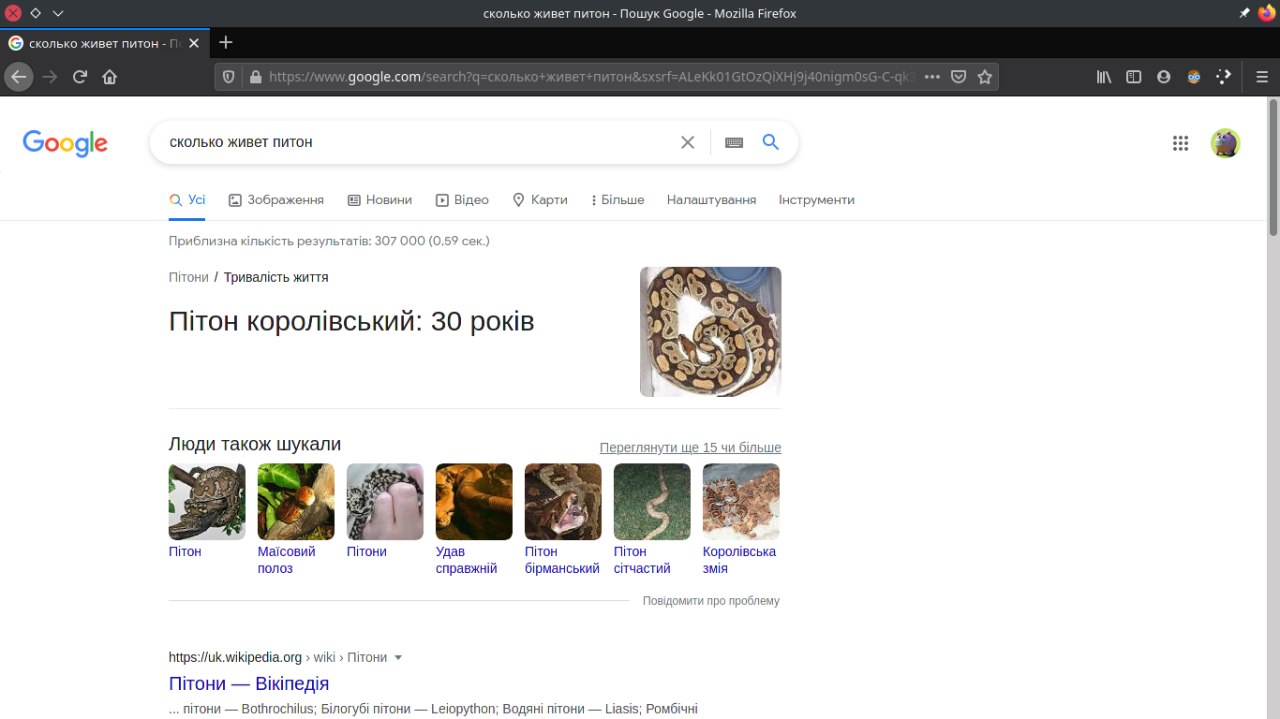Open the titlebar dropdown chevron
The height and width of the screenshot is (719, 1280).
coord(58,13)
